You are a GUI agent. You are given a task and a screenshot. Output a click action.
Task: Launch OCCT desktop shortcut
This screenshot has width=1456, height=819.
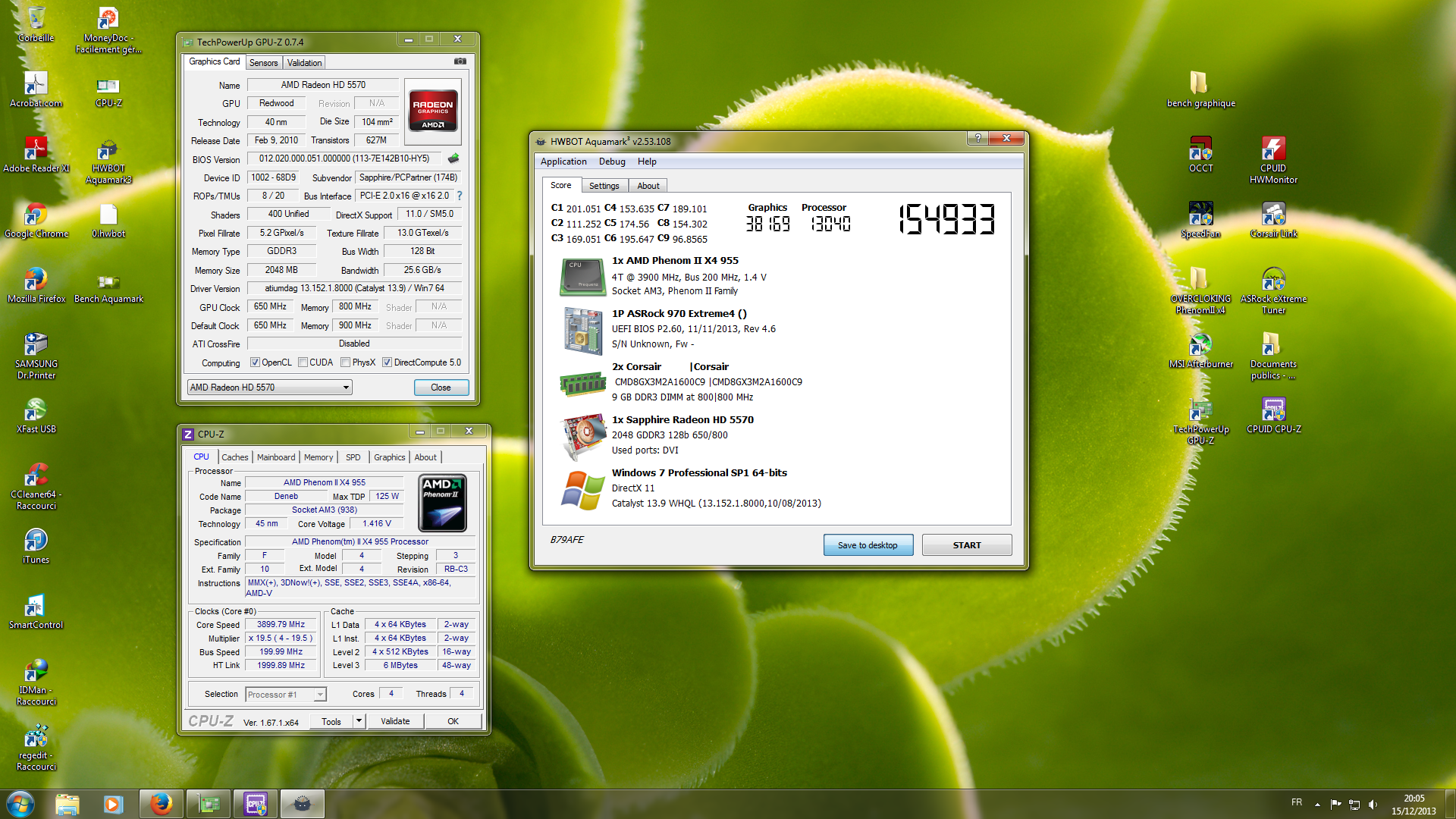(x=1200, y=154)
